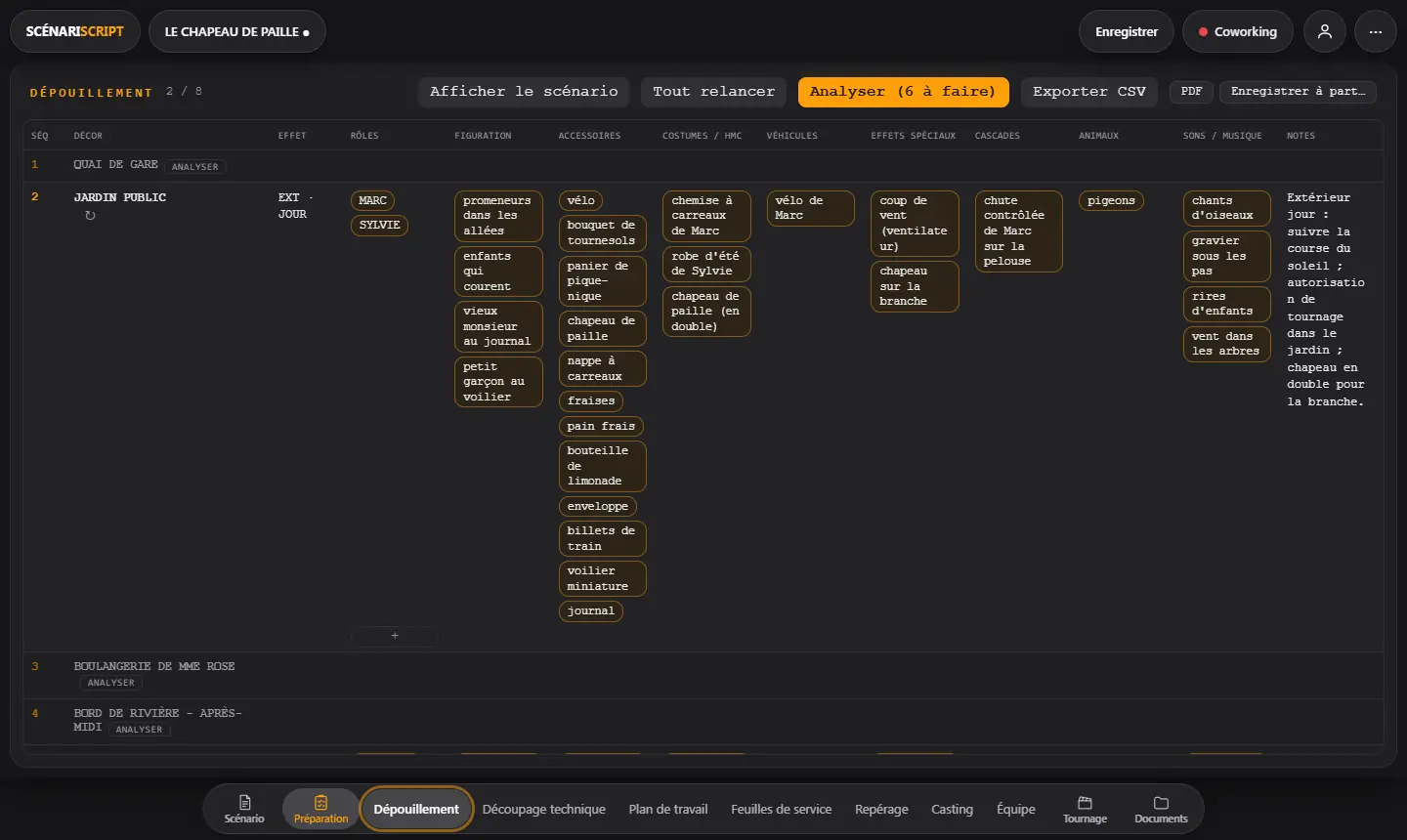This screenshot has height=840, width=1407.
Task: Click the vélo de Marc vehicle tag
Action: (810, 208)
